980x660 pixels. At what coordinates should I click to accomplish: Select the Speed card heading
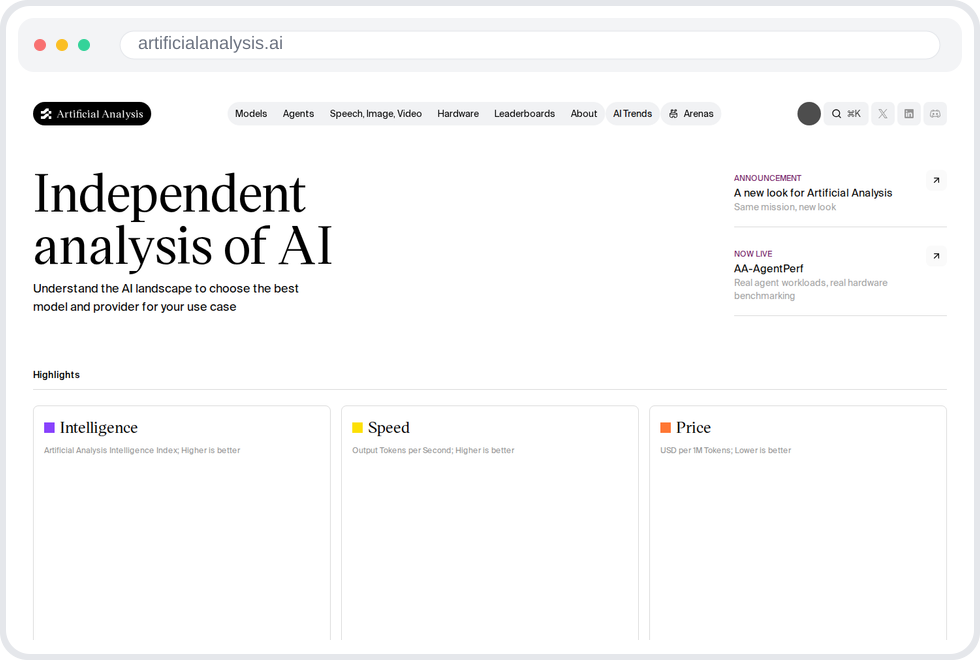tap(389, 428)
